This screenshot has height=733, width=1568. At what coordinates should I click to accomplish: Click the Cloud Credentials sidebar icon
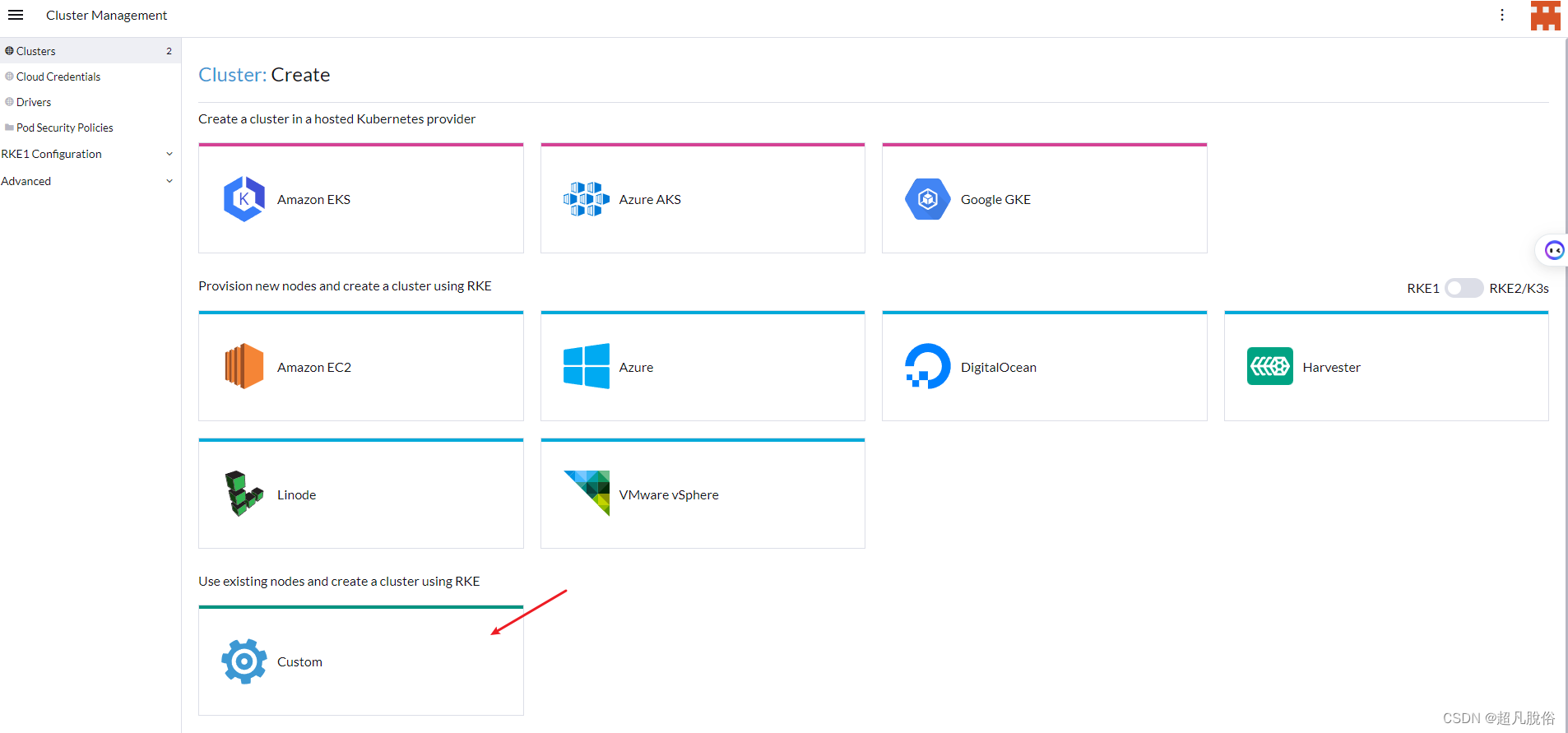pyautogui.click(x=9, y=77)
